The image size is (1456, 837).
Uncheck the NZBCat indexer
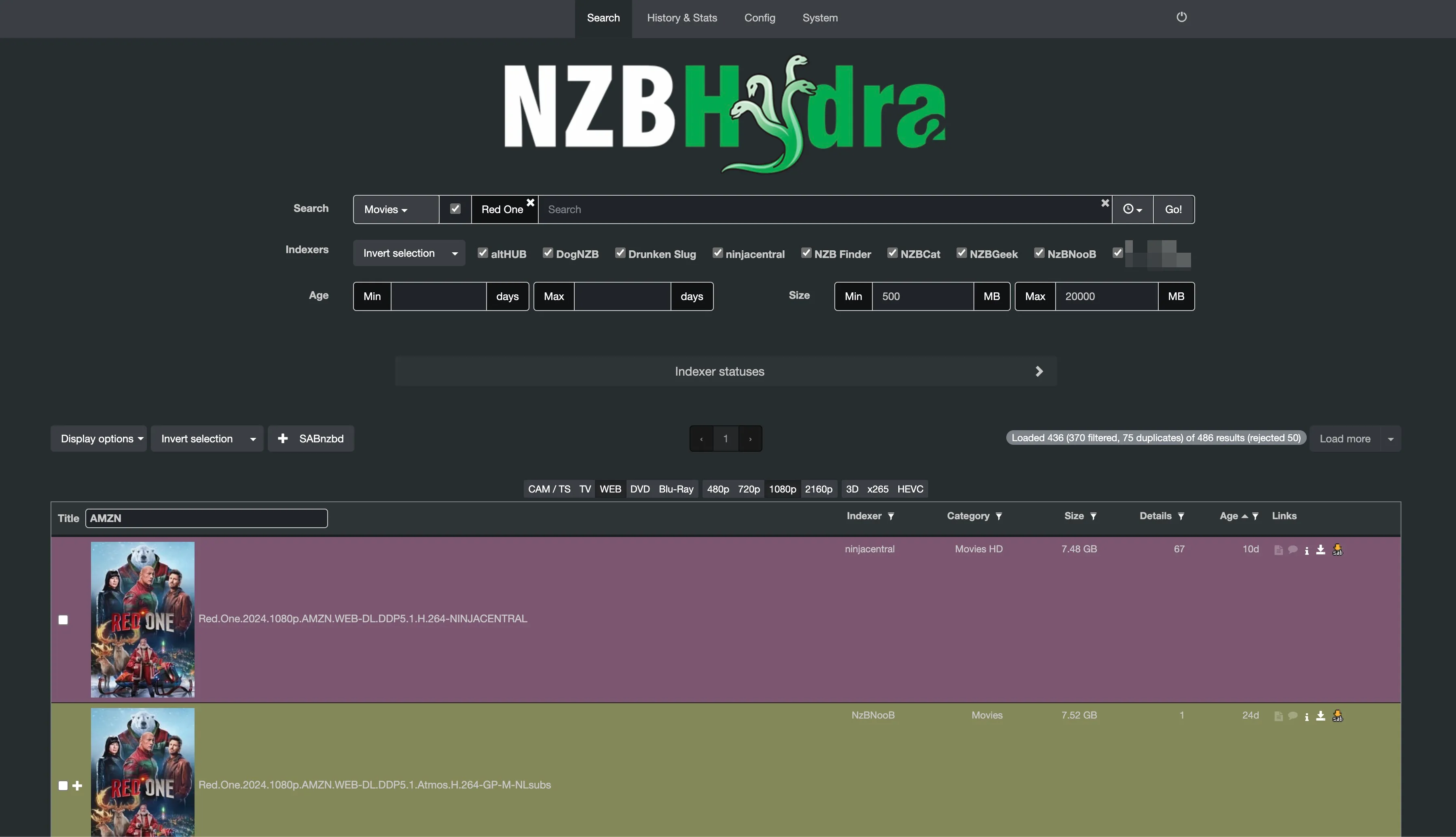(893, 253)
